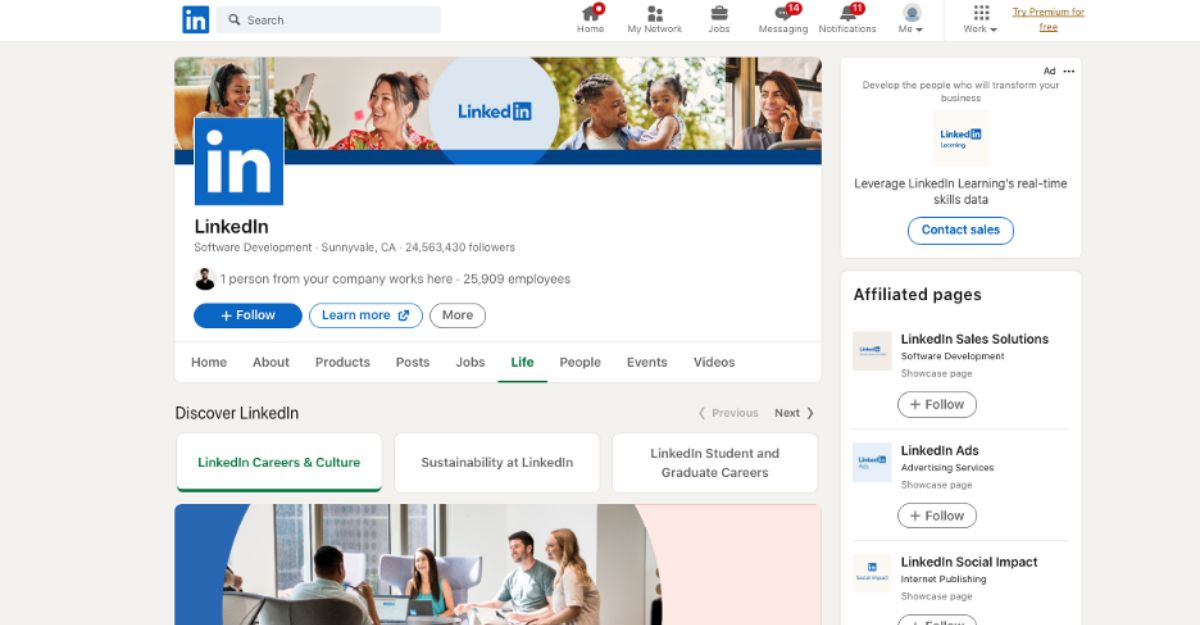Select the Life tab
Screen dimensions: 1200x625
pos(522,362)
